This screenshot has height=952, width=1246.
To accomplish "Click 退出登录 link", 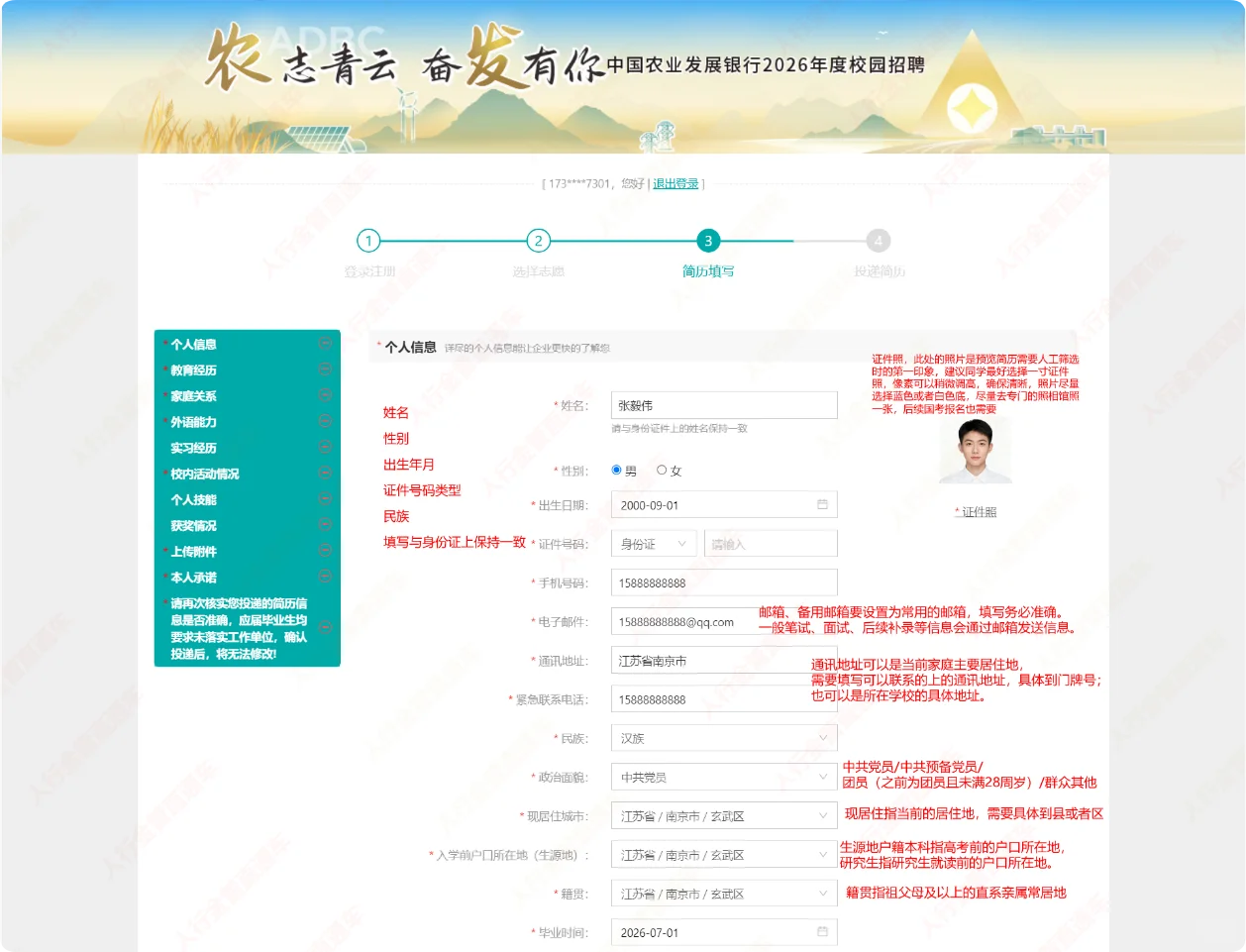I will 675,183.
